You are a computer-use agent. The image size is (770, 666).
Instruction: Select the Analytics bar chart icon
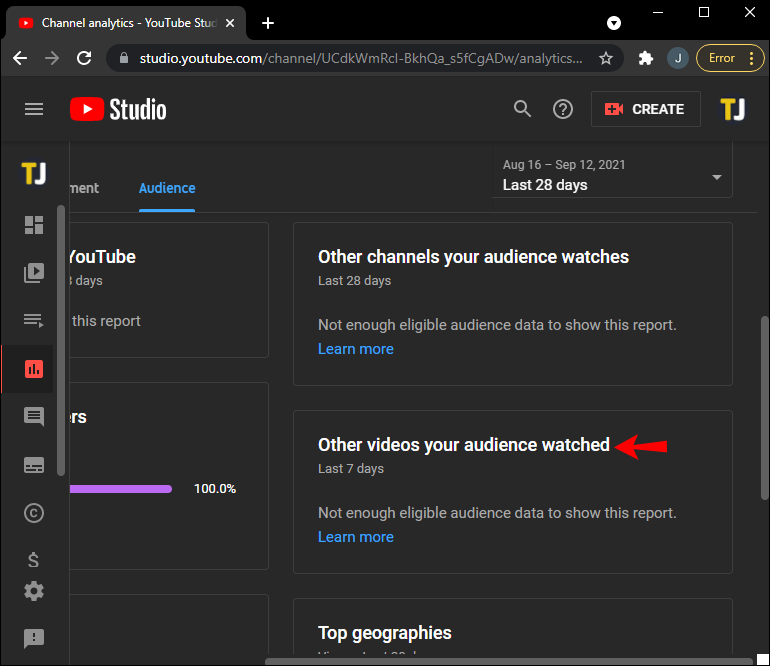coord(34,369)
